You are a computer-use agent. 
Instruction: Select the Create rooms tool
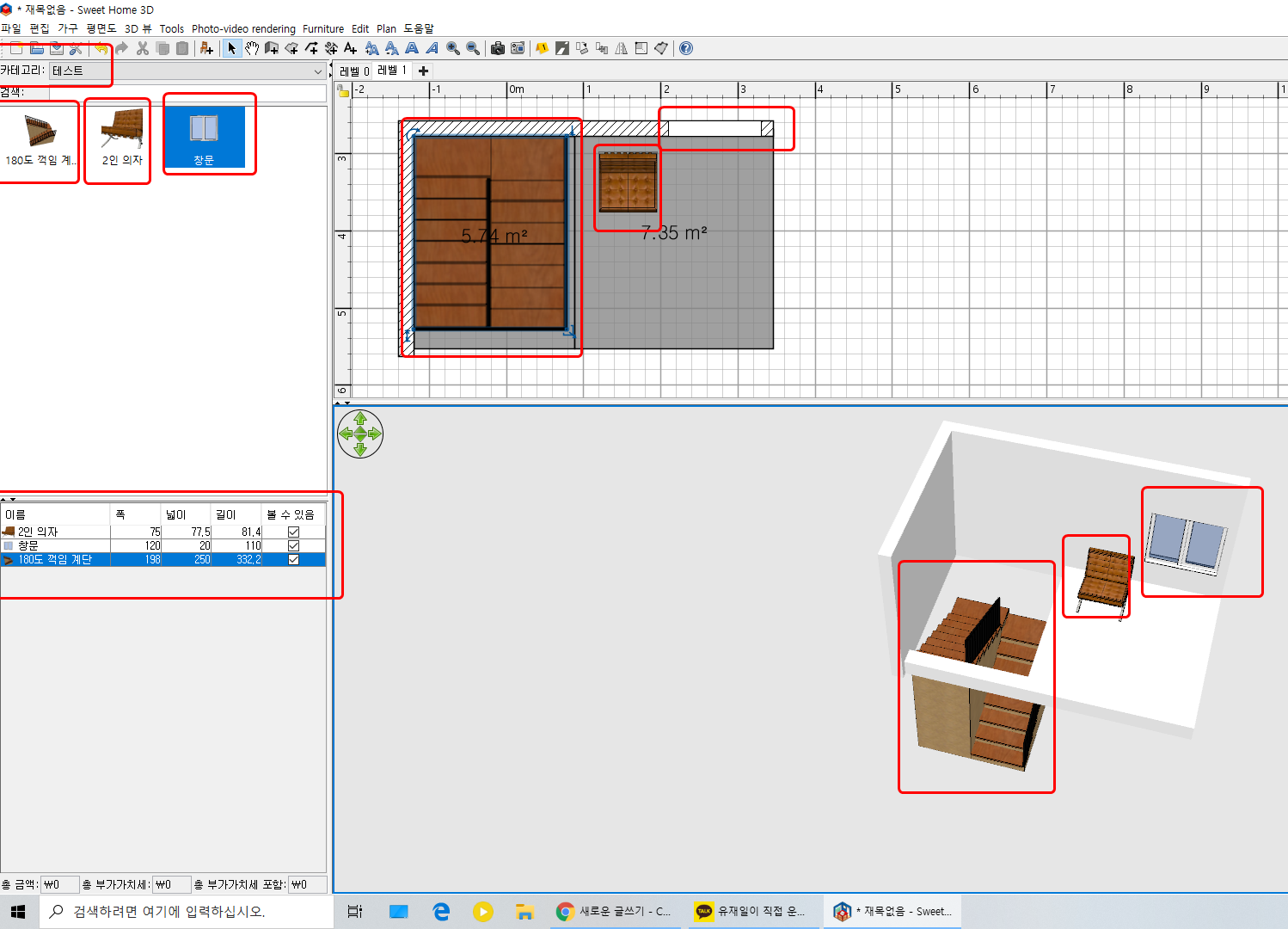point(291,48)
